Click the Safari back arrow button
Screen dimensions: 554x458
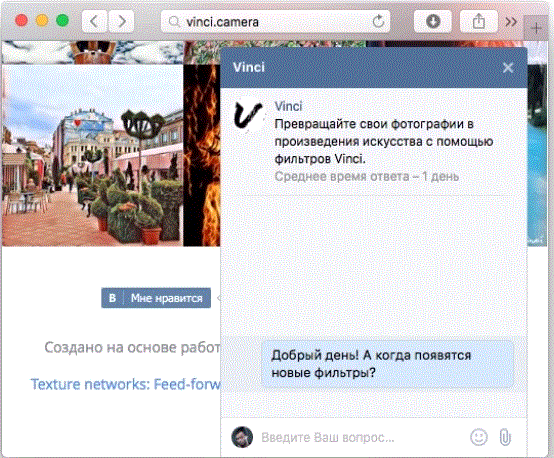tap(94, 21)
